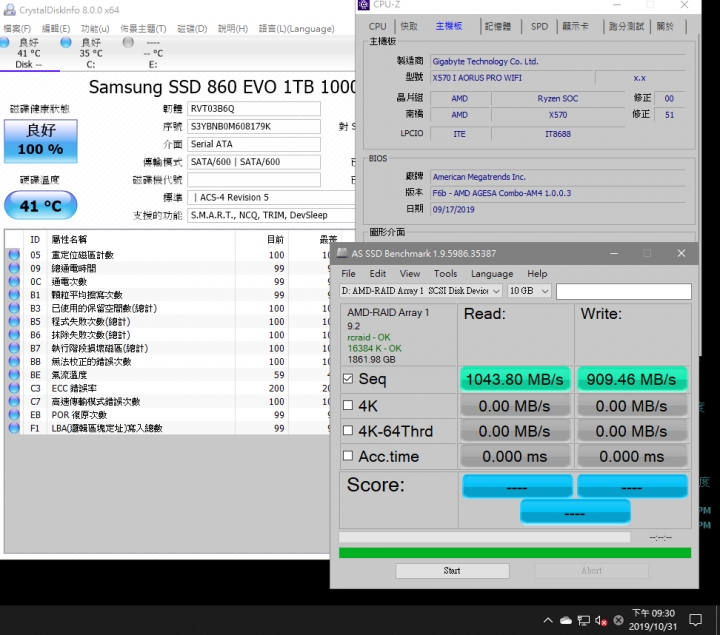
Task: Click the green progress bar in AS SSD
Action: (515, 553)
